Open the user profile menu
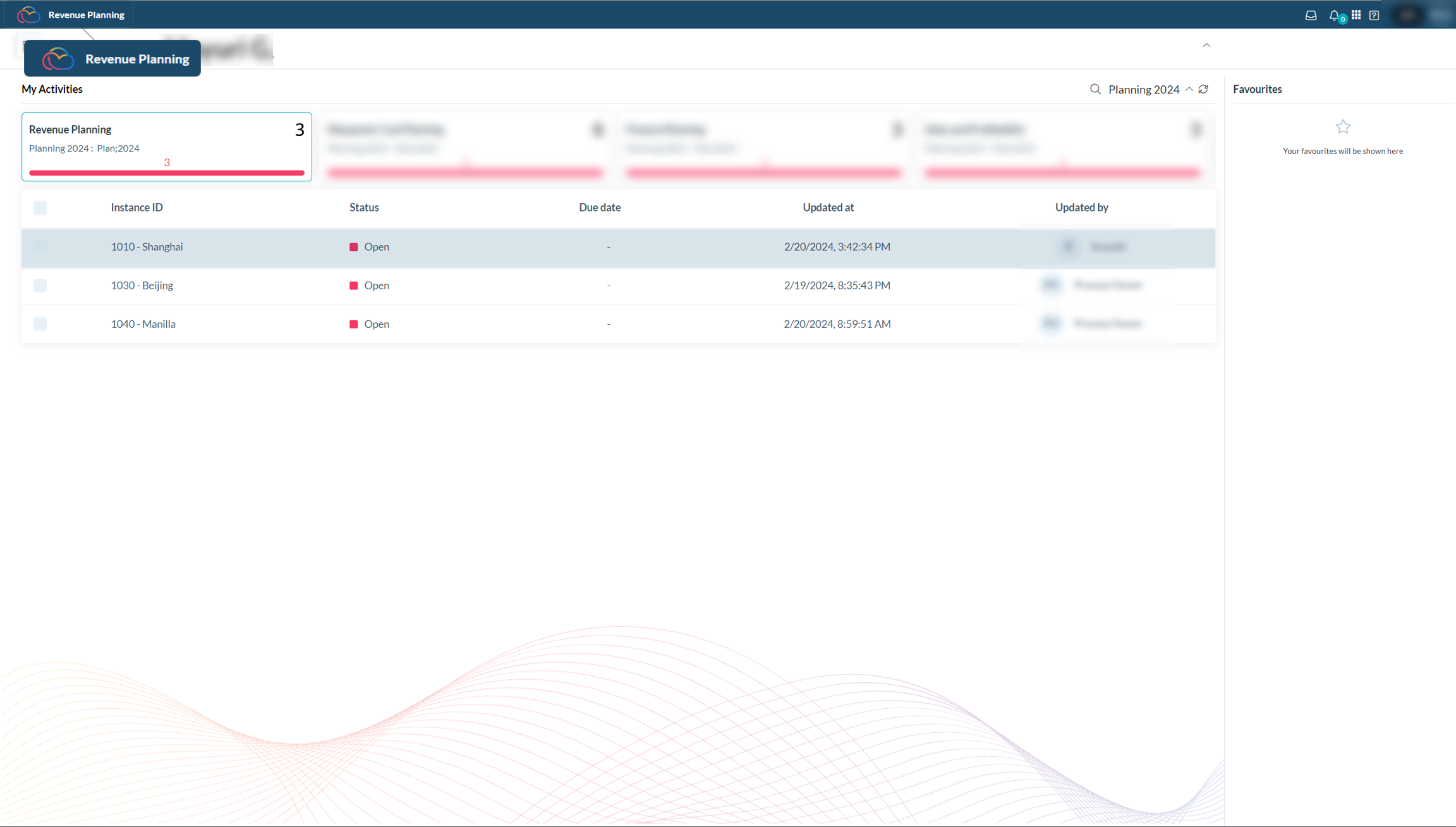Image resolution: width=1456 pixels, height=827 pixels. coord(1407,15)
